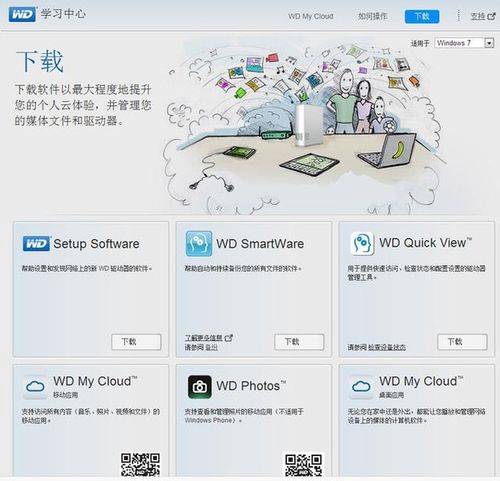
Task: Open the 如何操作 nav tab
Action: (372, 16)
